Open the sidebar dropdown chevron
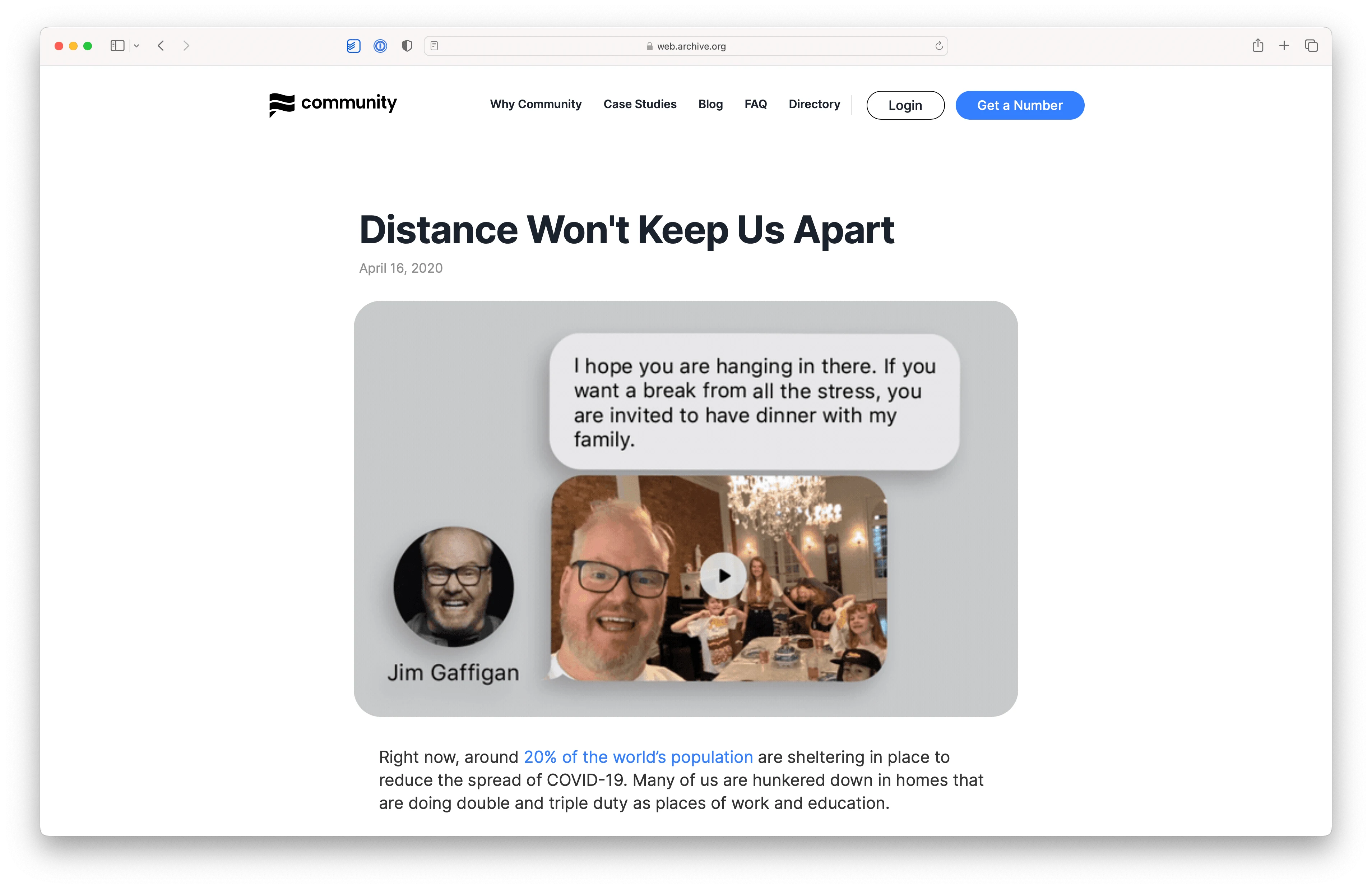 (x=136, y=46)
